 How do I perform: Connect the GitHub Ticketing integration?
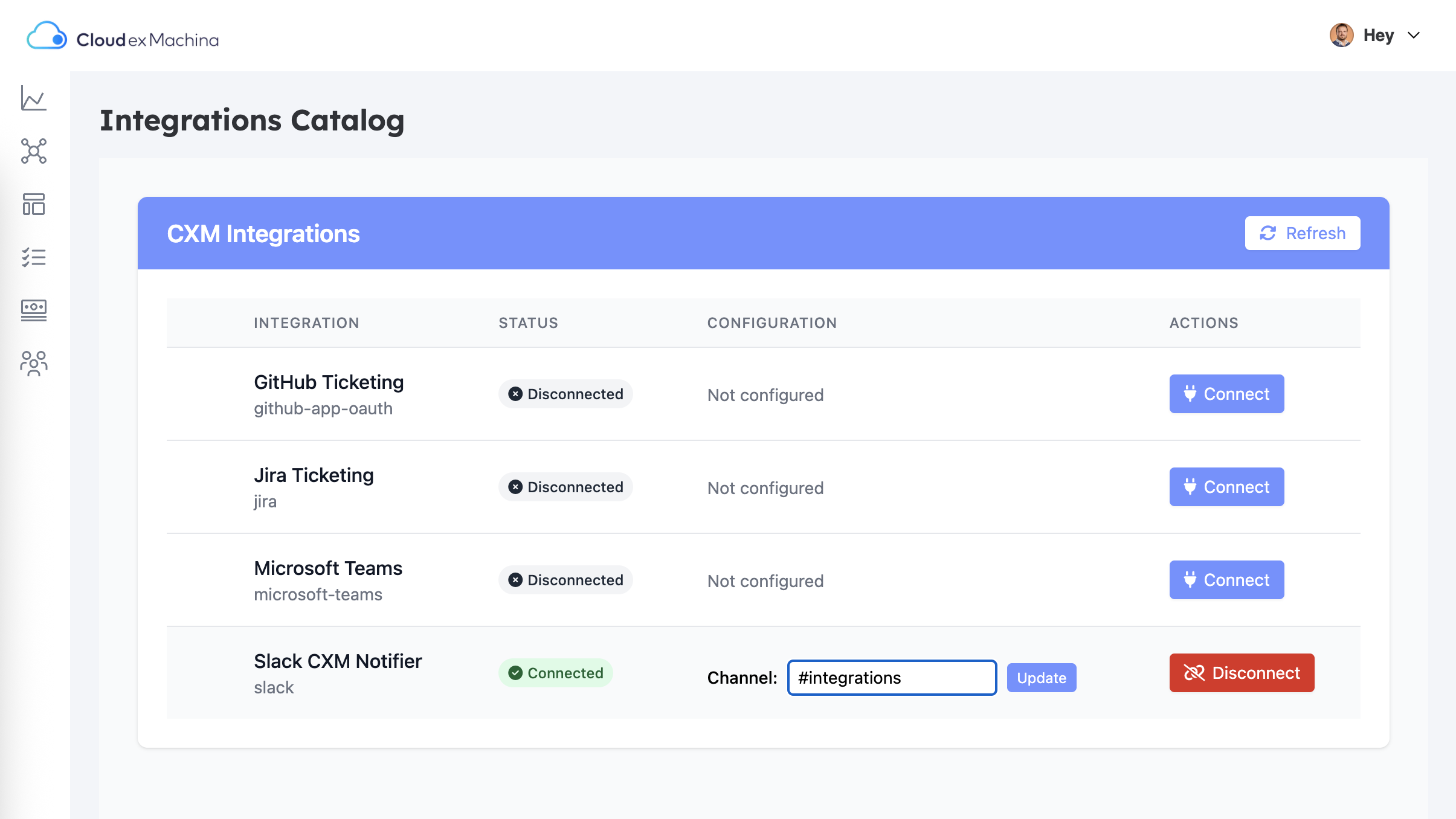1226,394
